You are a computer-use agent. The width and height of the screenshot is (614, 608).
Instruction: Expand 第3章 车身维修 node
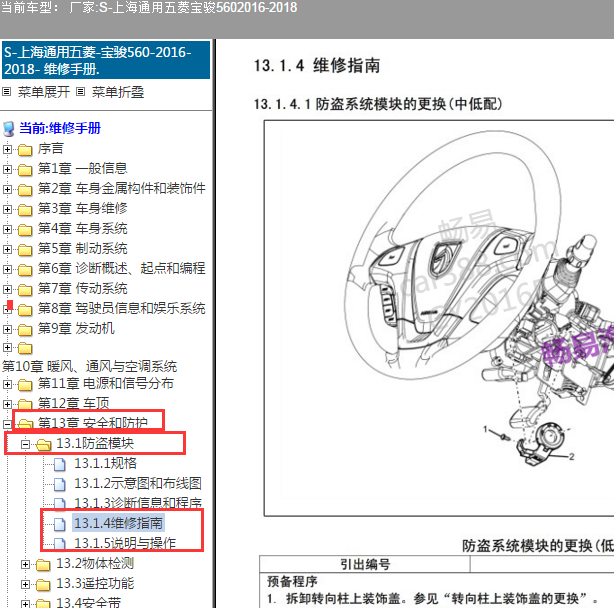coord(7,209)
